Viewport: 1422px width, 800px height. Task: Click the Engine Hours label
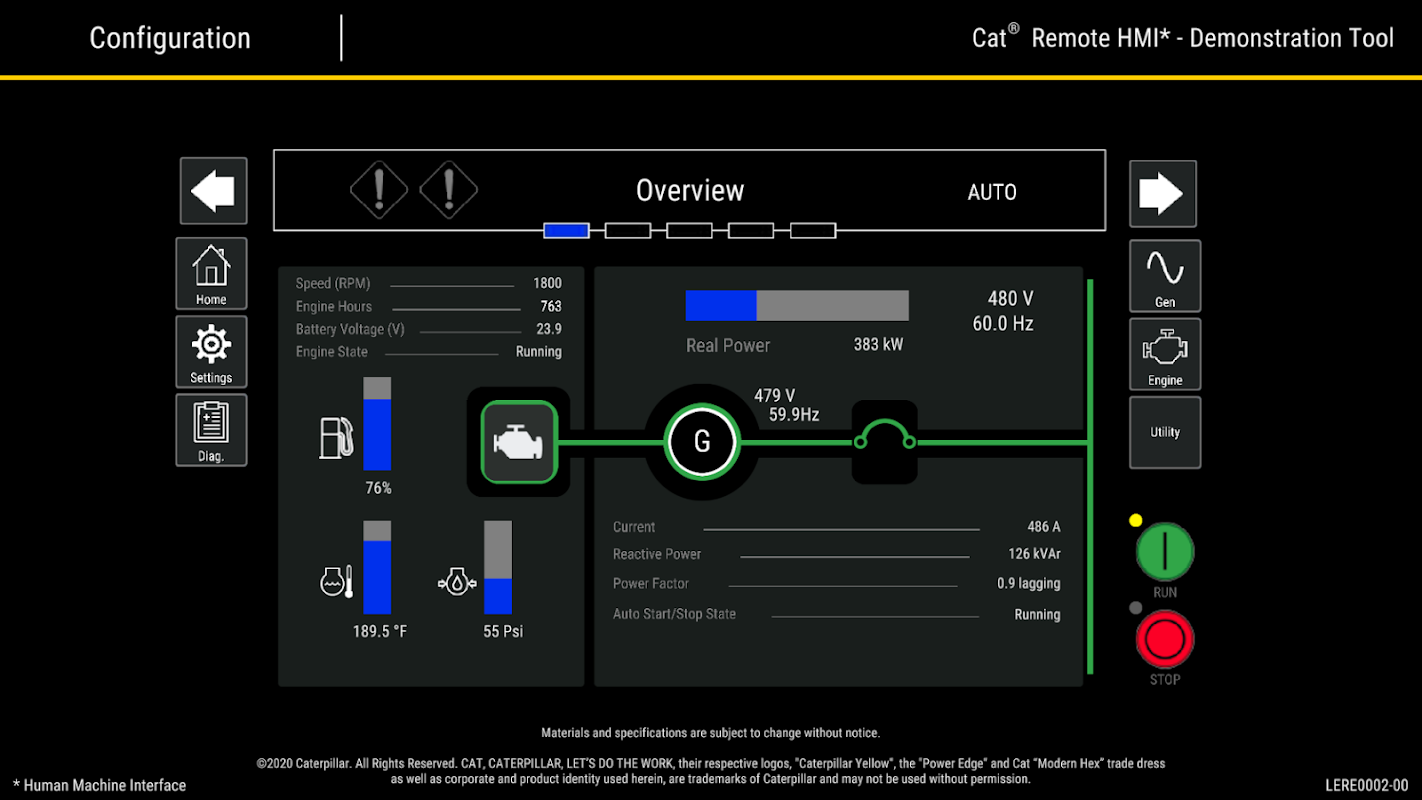pyautogui.click(x=334, y=306)
